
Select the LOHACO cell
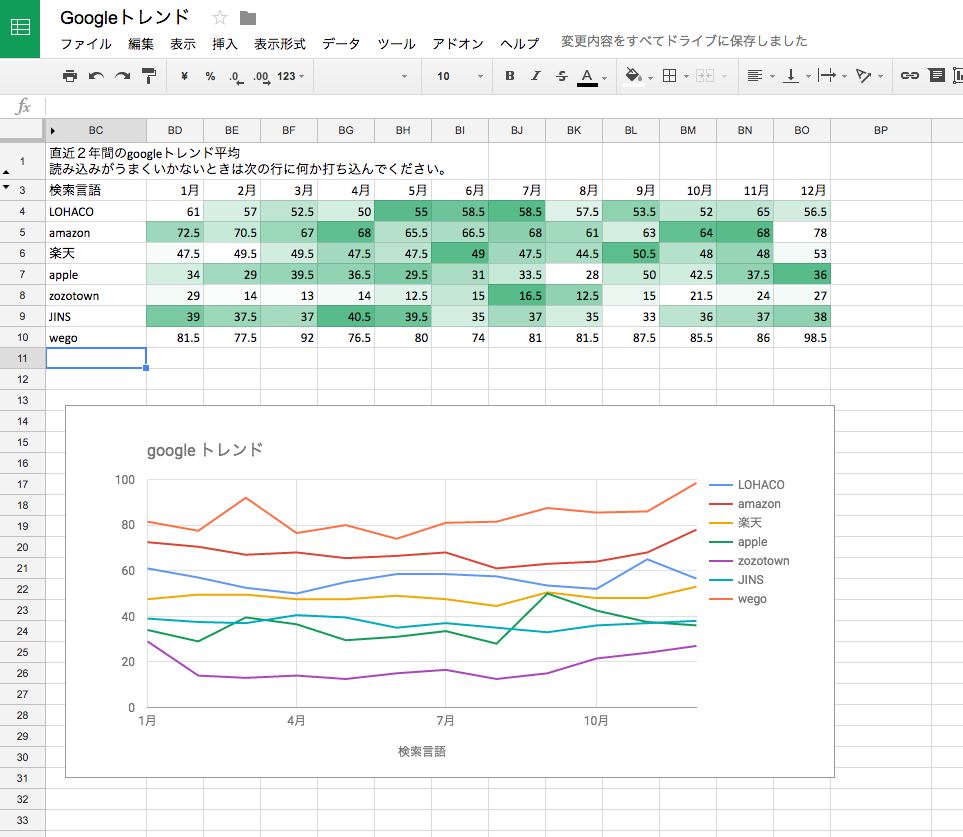[96, 212]
